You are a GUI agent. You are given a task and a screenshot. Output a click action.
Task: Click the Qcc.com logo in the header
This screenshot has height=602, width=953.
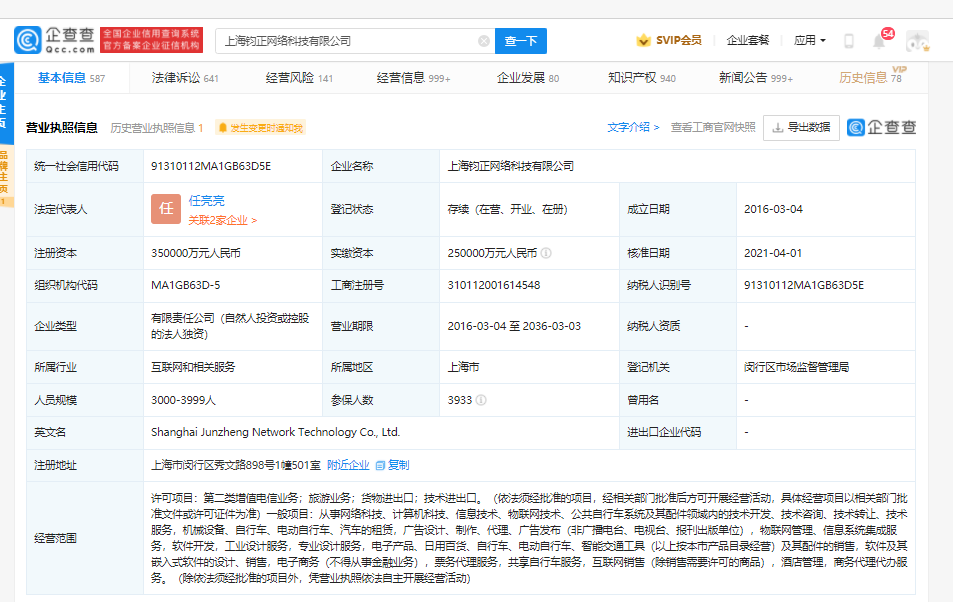point(55,40)
